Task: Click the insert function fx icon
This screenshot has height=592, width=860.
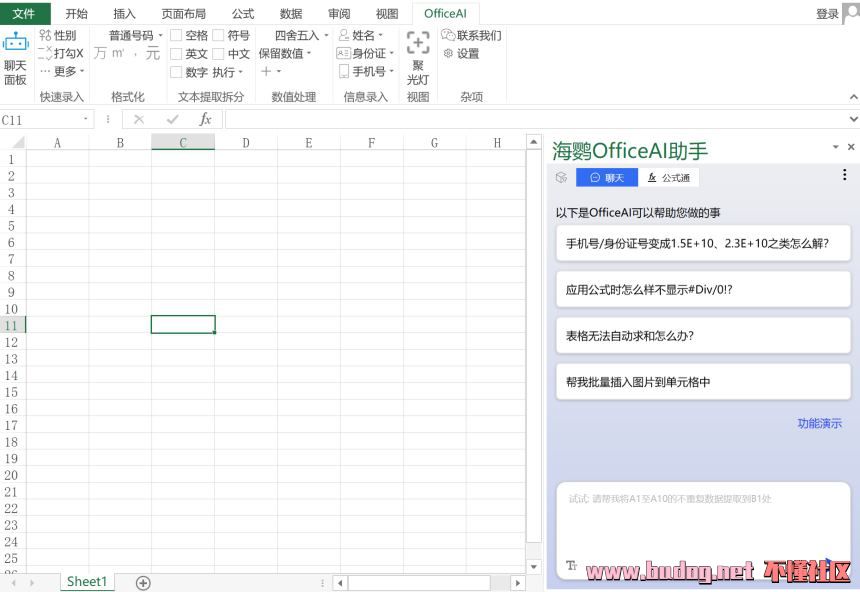Action: click(205, 119)
